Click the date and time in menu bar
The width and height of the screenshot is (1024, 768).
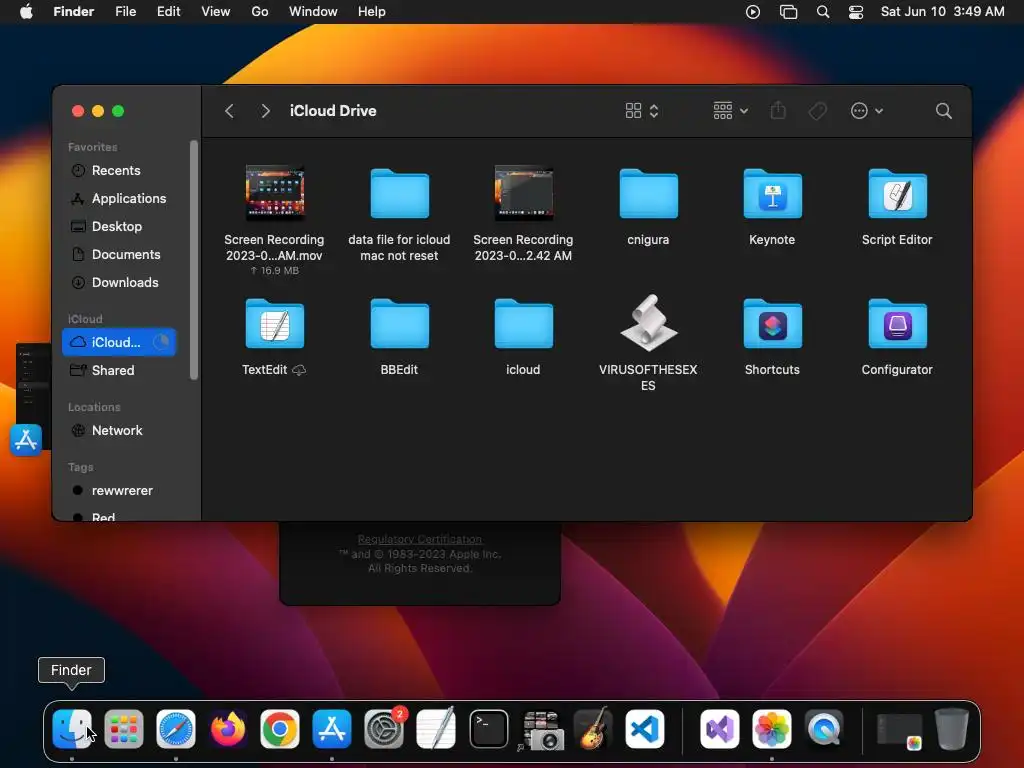click(942, 12)
